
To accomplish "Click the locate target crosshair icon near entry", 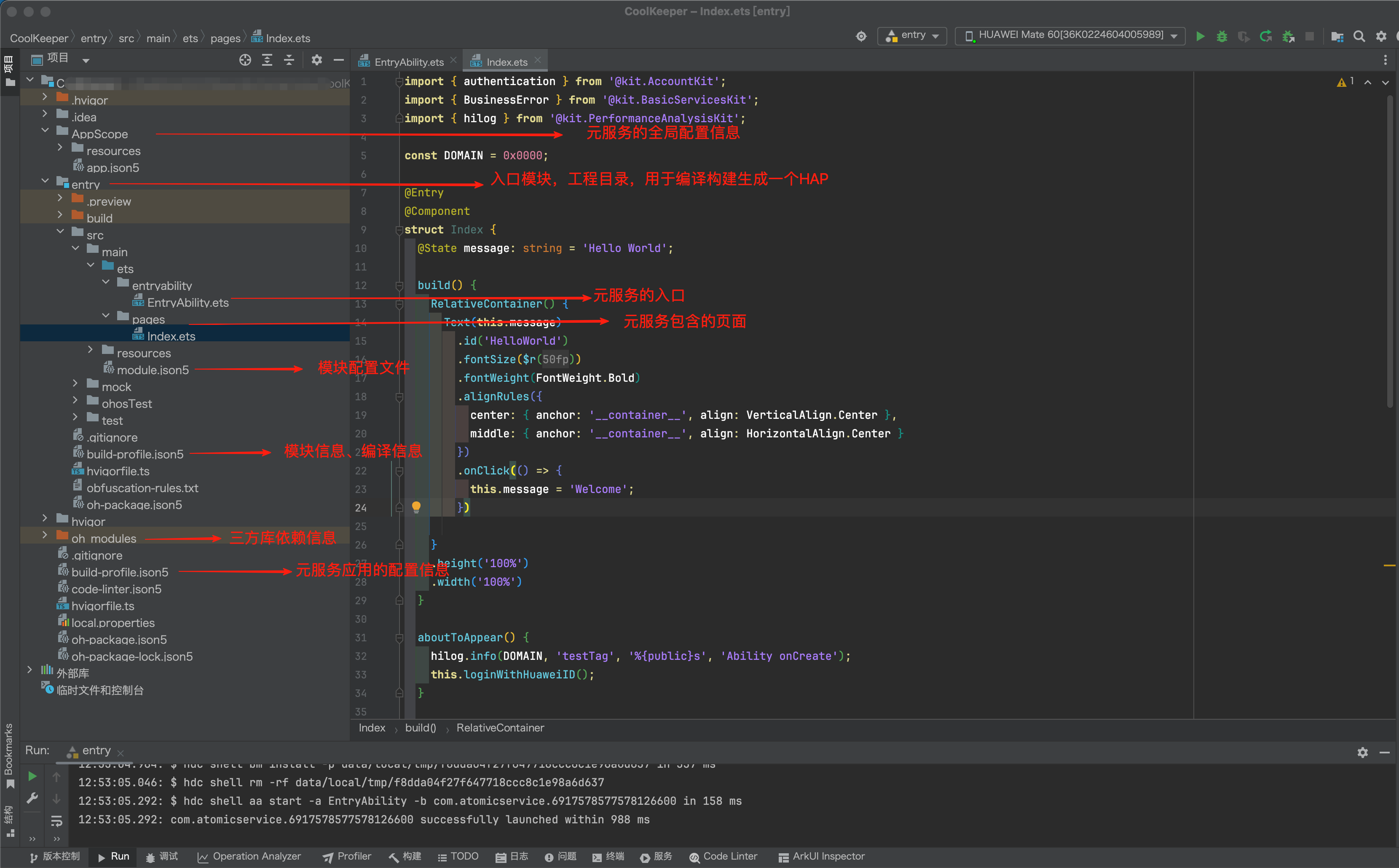I will [x=861, y=37].
